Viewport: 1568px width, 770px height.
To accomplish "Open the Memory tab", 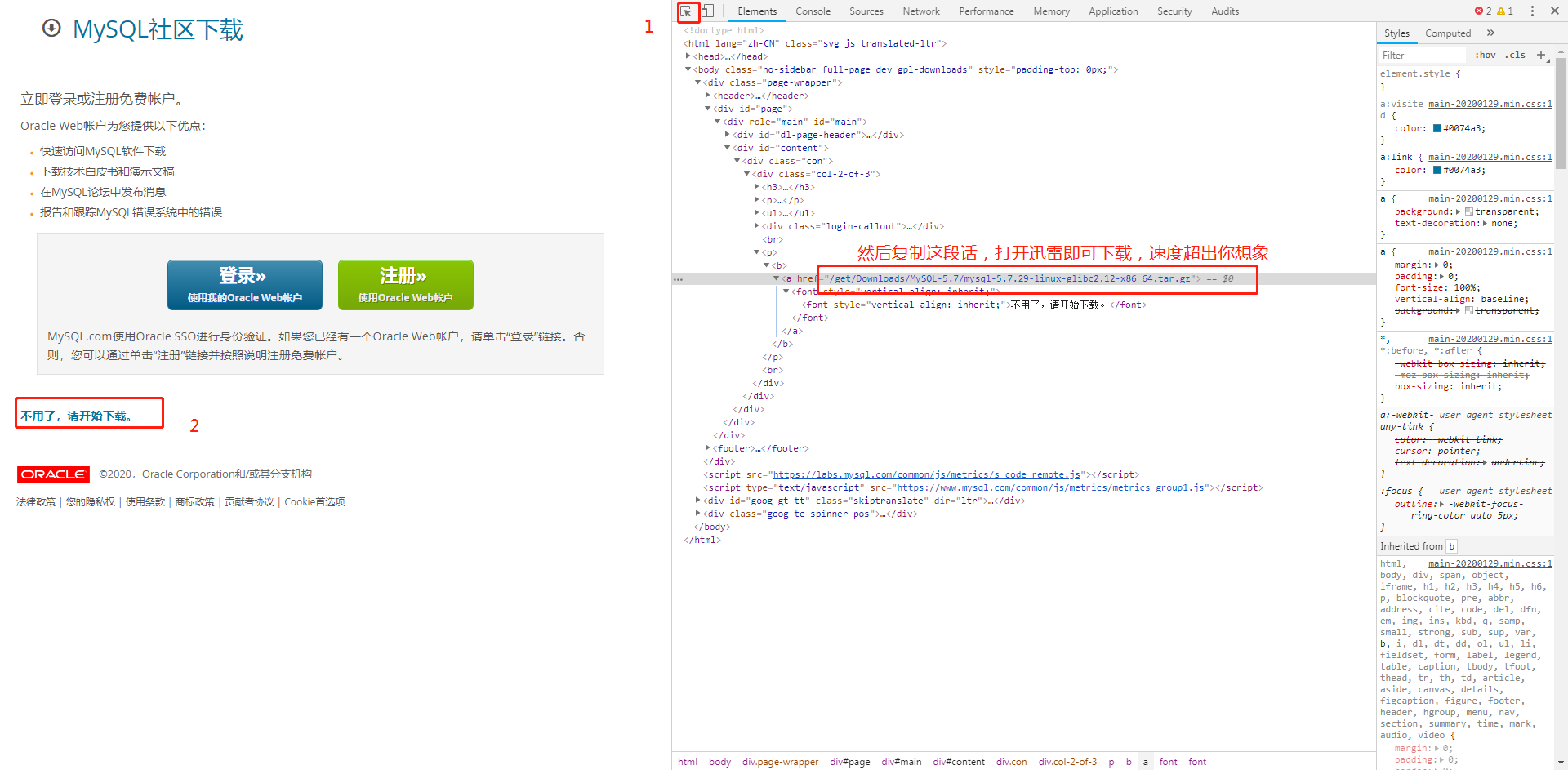I will (1051, 11).
